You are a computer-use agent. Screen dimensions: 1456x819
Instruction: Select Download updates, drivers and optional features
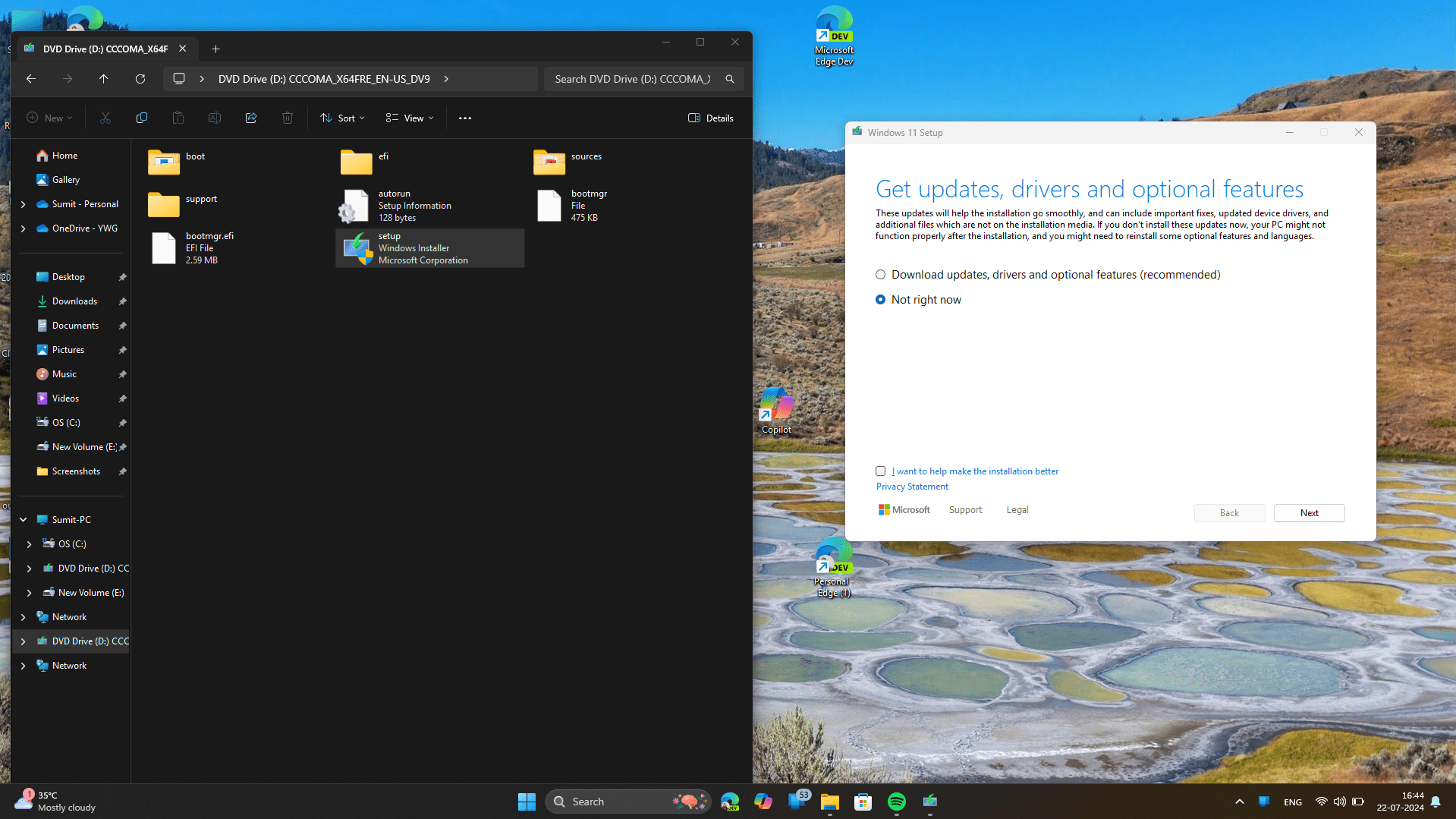point(880,274)
